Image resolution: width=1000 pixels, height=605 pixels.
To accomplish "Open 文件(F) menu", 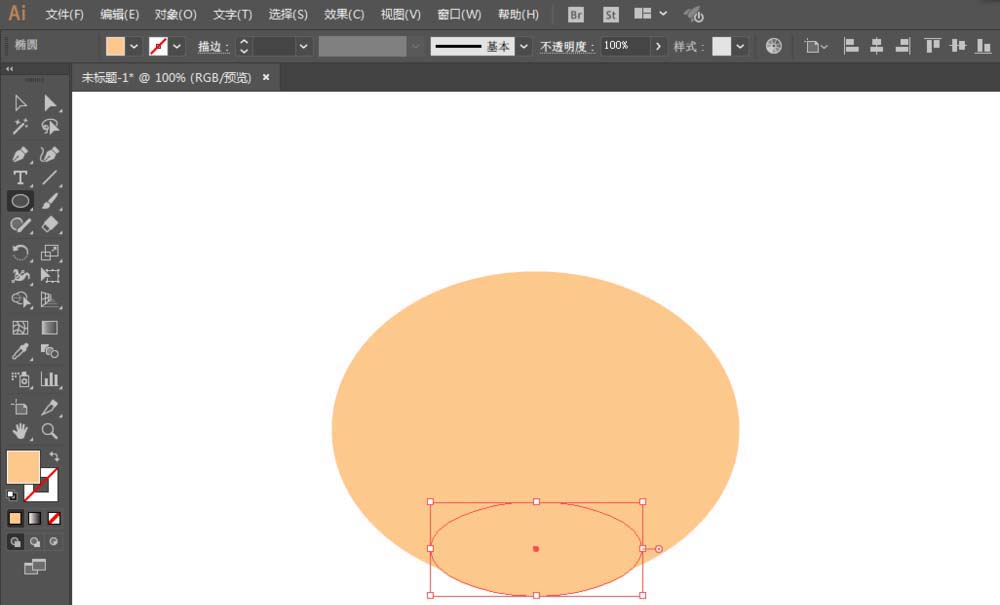I will (64, 14).
